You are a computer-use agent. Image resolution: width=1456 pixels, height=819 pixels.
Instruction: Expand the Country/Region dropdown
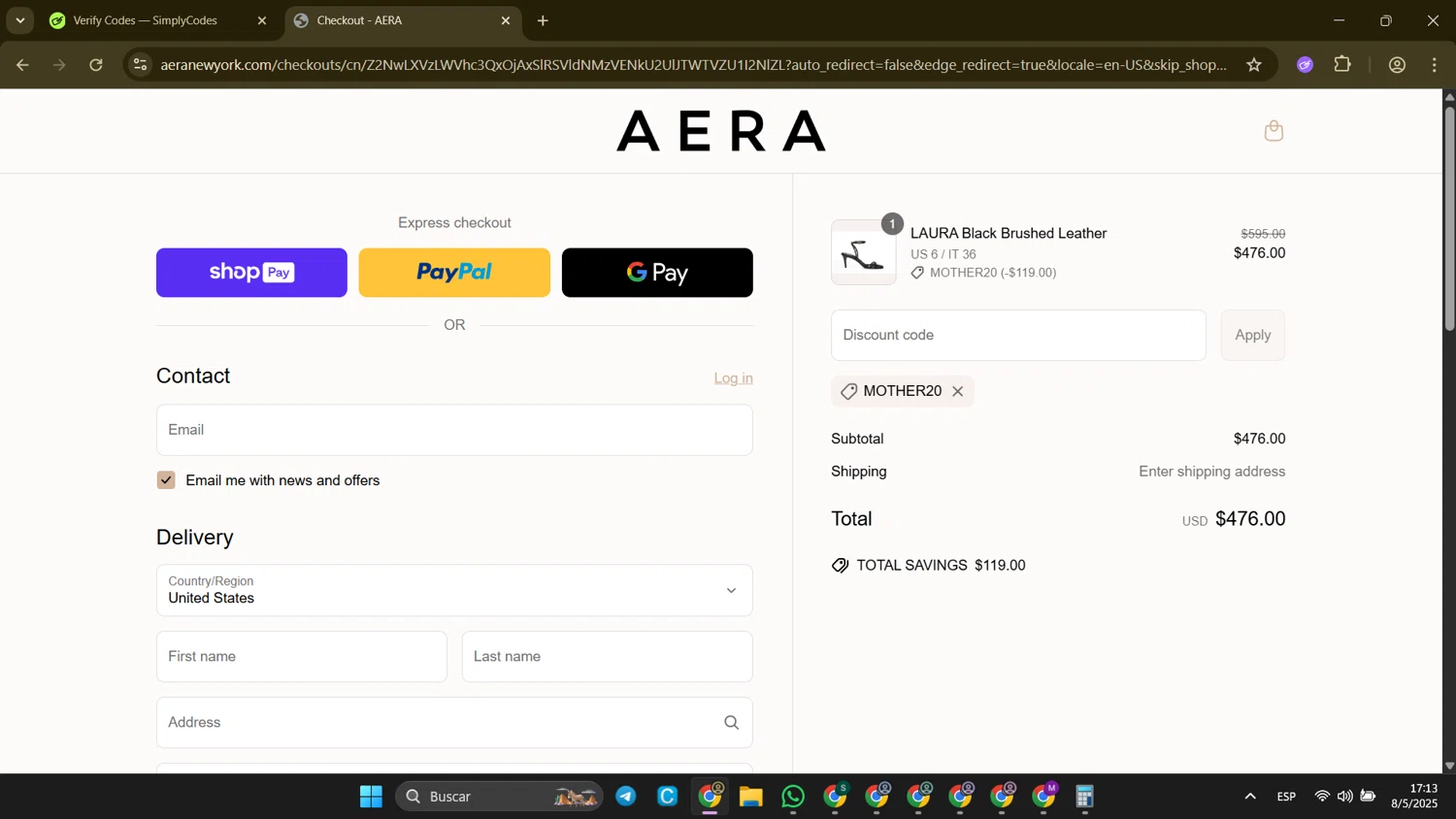(x=454, y=590)
